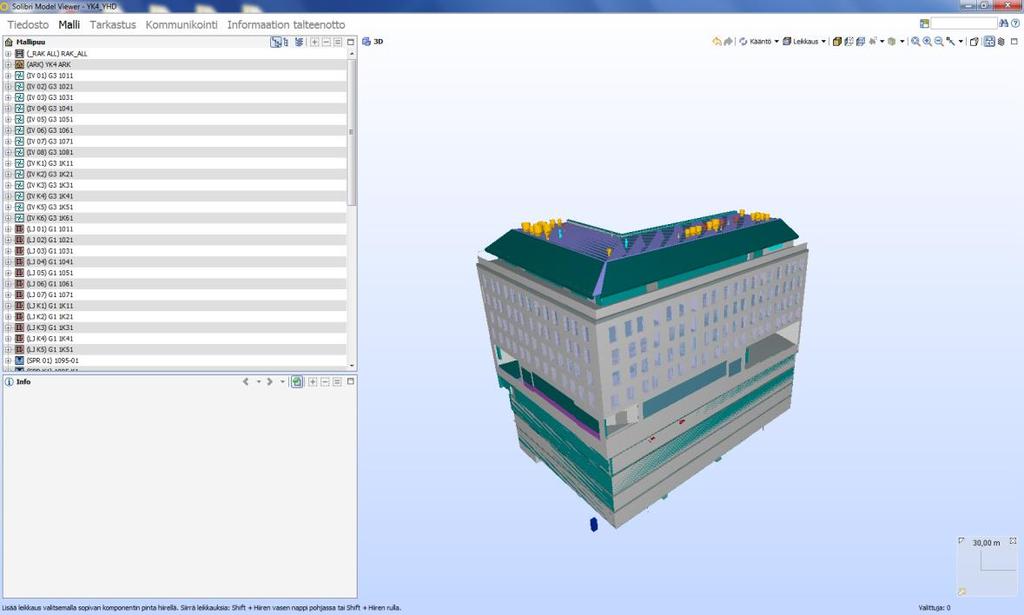Open the viewpoint direction dropdown arrow
The image size is (1024, 615).
click(x=882, y=41)
